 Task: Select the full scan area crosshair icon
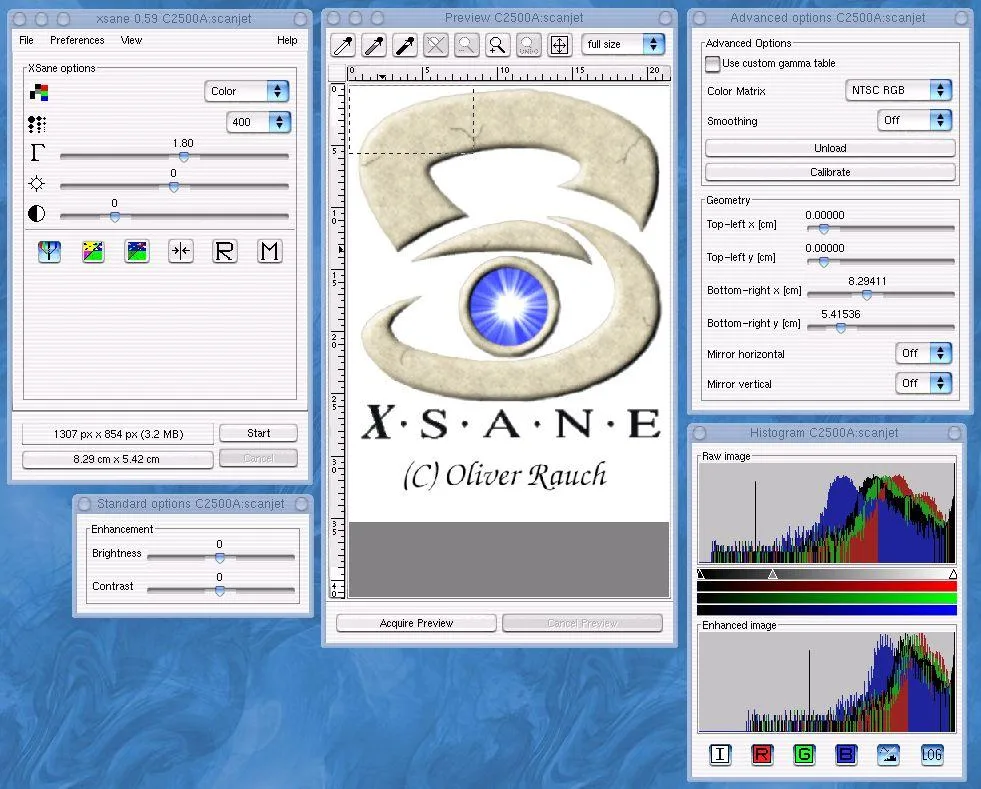pyautogui.click(x=559, y=45)
